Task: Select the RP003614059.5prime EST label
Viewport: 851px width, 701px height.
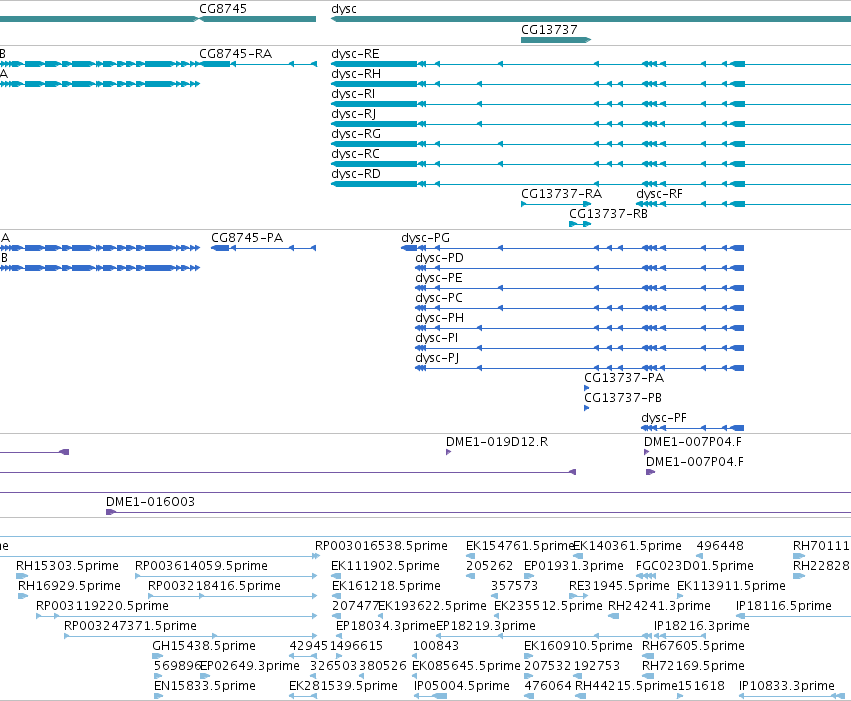Action: click(x=201, y=566)
